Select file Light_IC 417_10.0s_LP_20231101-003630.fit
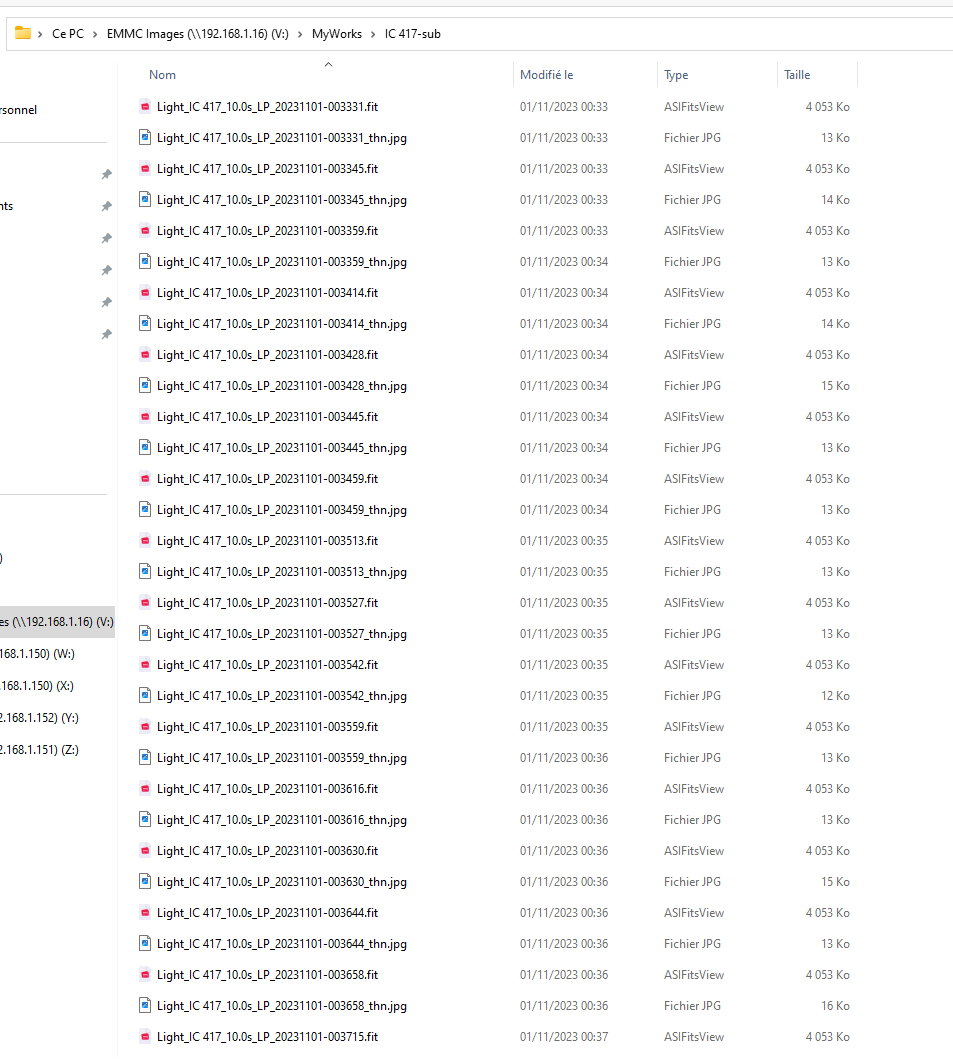This screenshot has height=1064, width=953. pos(267,851)
